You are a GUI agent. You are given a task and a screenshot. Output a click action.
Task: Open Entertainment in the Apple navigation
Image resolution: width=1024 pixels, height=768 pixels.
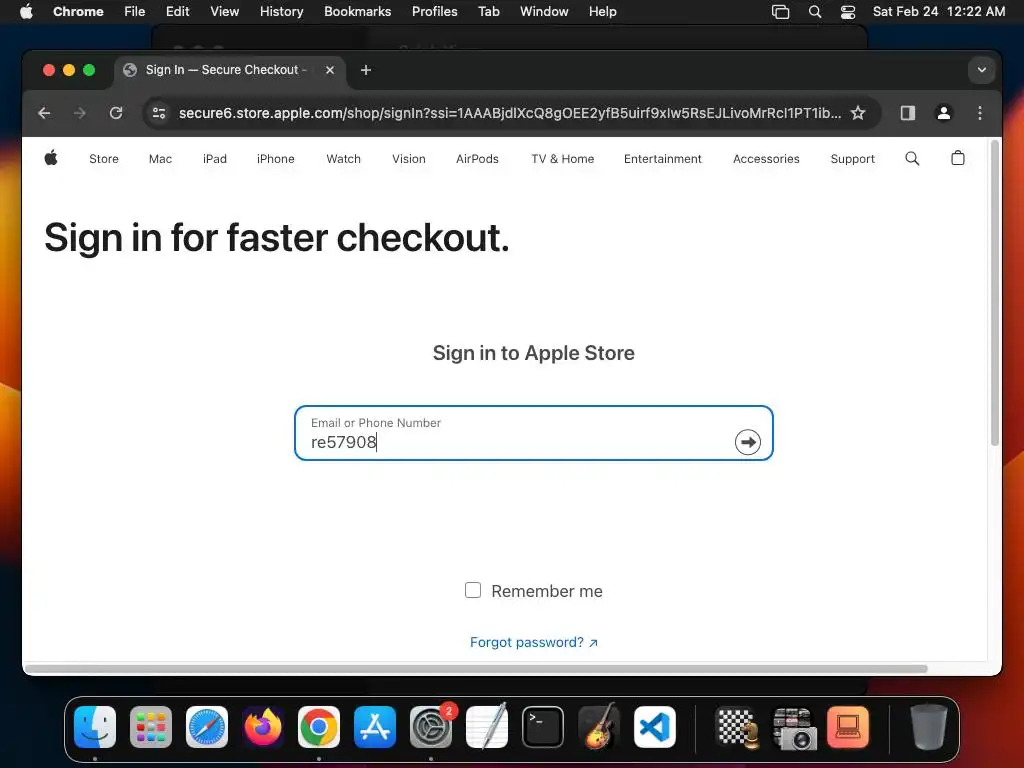coord(662,159)
